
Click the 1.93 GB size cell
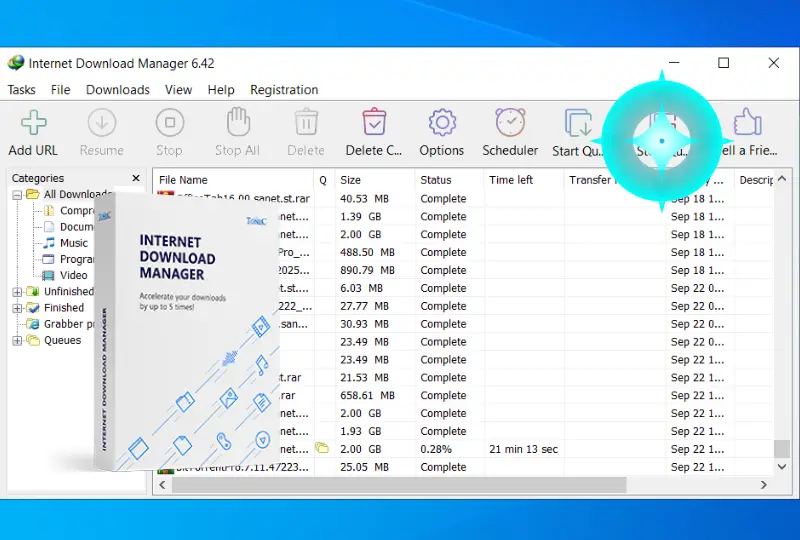click(361, 431)
